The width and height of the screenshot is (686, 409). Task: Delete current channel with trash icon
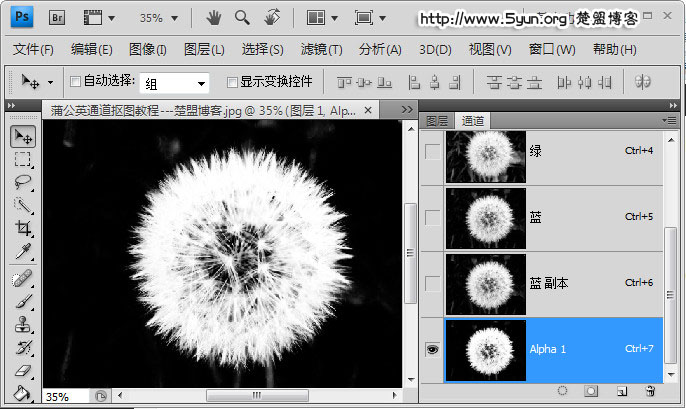click(x=650, y=391)
